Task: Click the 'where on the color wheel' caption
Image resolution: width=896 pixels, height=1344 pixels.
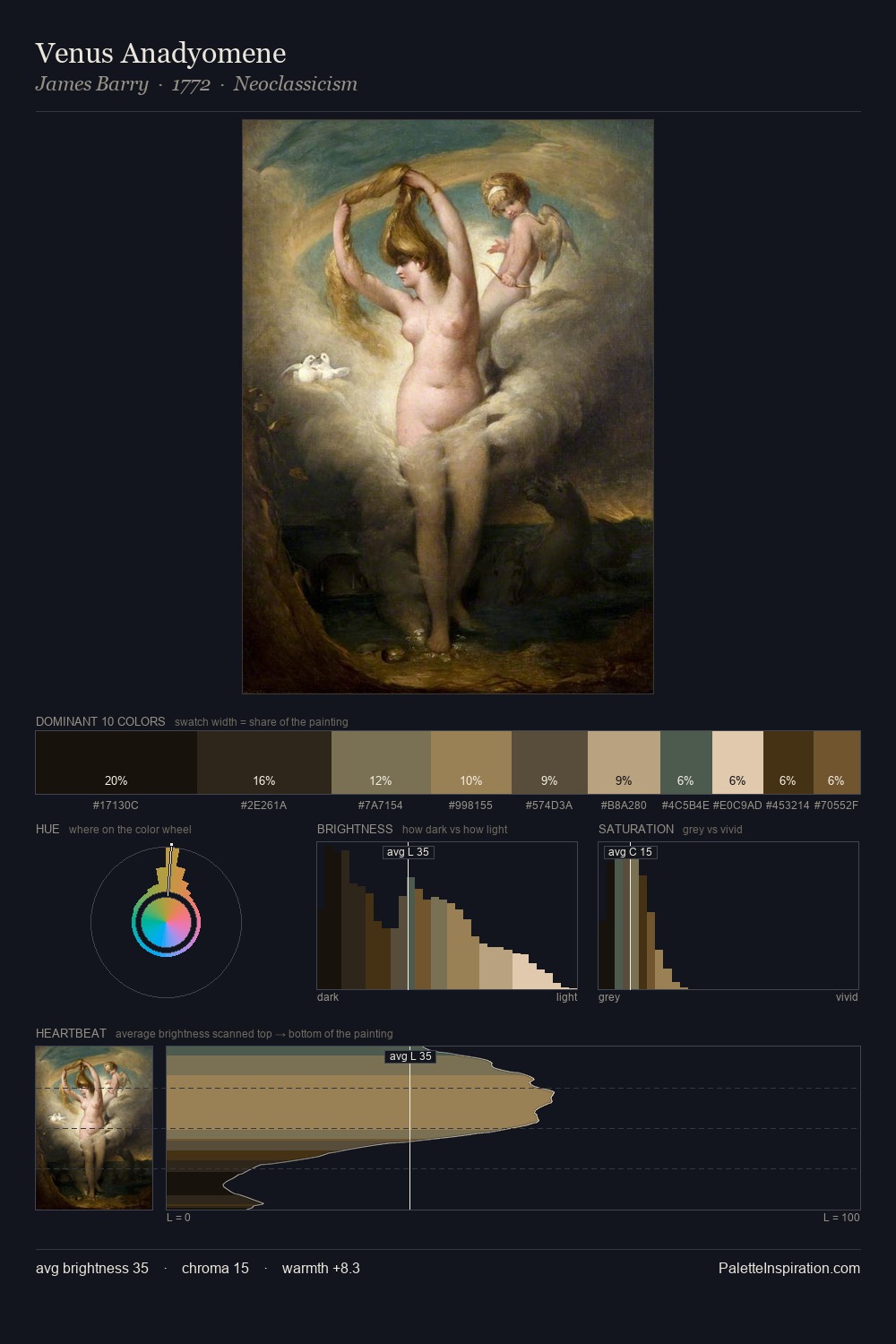Action: (130, 830)
